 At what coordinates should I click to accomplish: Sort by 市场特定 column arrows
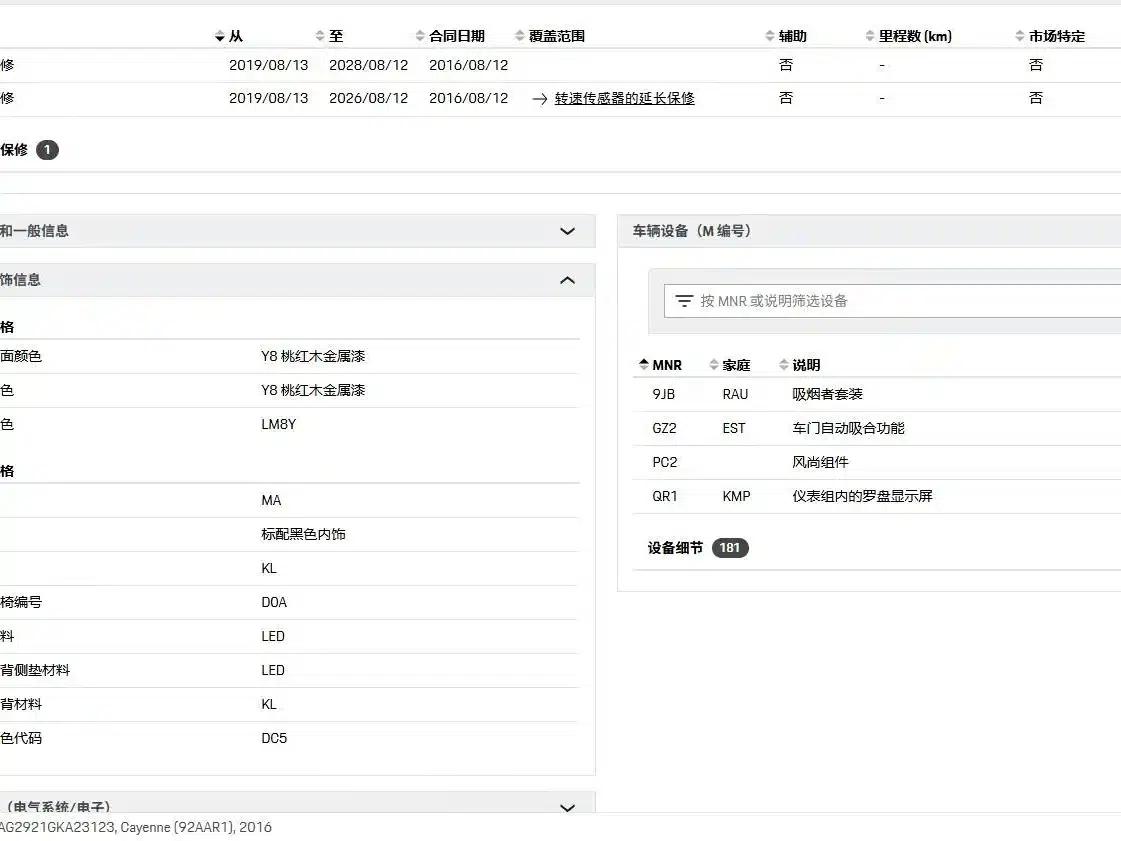click(1050, 36)
